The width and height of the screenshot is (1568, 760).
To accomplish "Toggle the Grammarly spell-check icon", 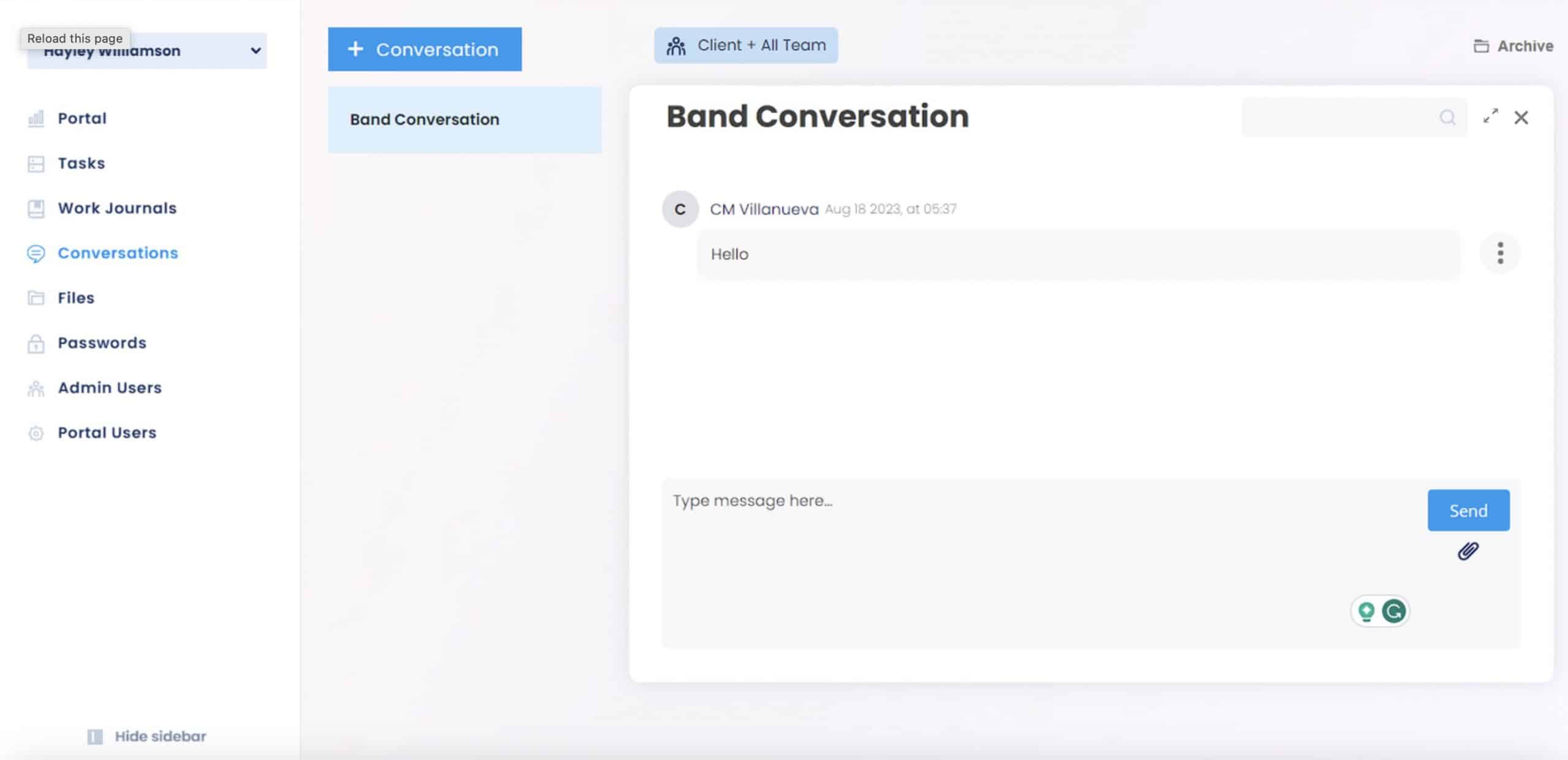I will pos(1394,611).
